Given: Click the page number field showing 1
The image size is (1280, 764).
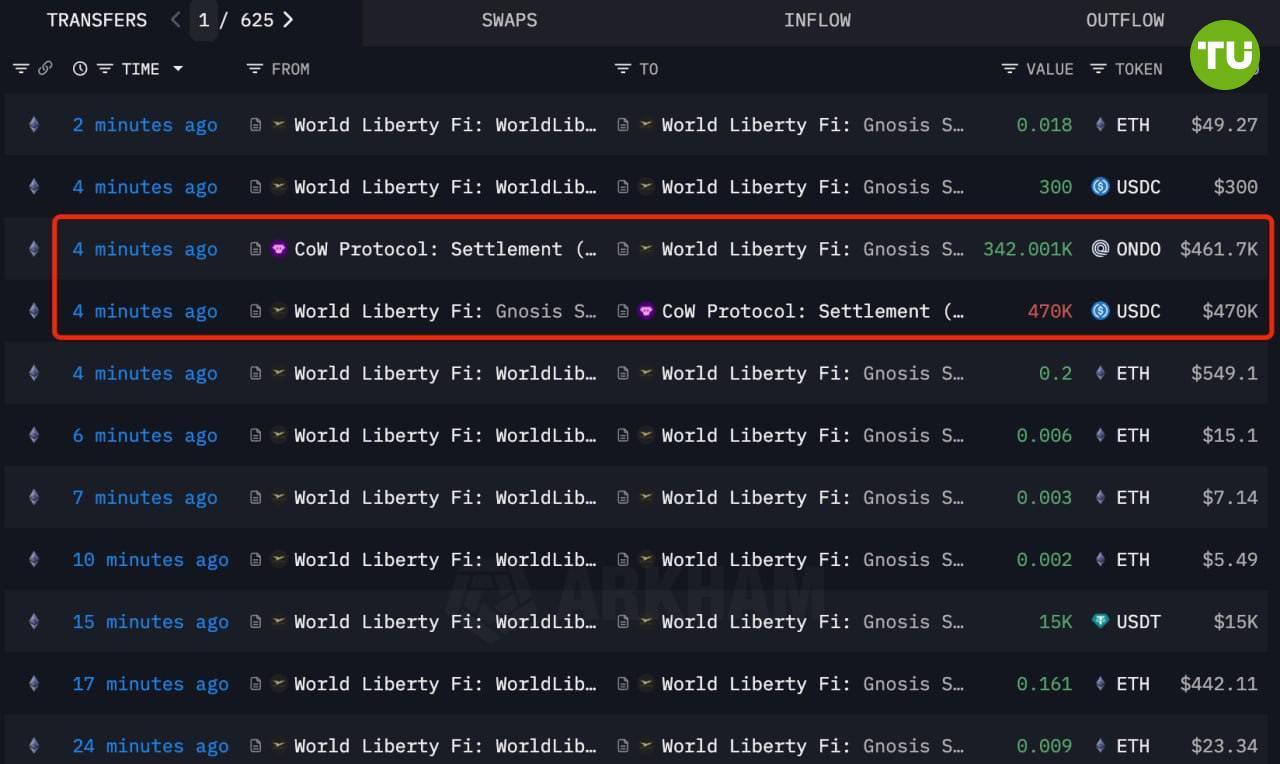Looking at the screenshot, I should tap(204, 20).
